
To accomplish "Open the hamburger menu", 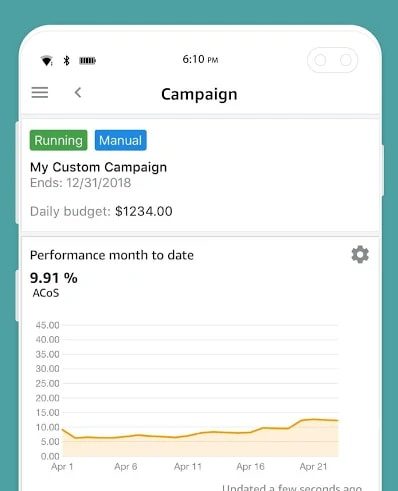I will click(x=40, y=92).
